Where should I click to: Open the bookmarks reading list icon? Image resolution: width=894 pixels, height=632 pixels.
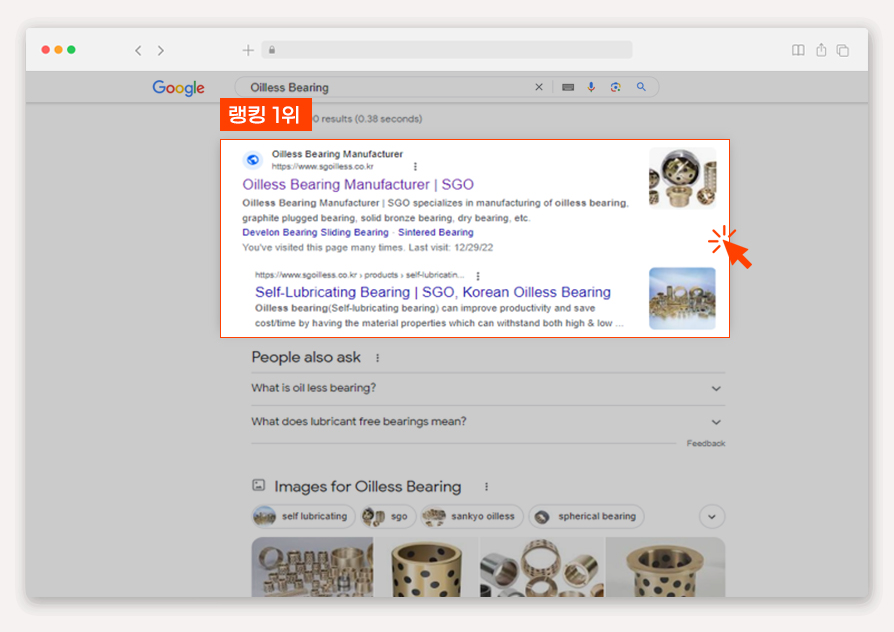click(x=798, y=50)
